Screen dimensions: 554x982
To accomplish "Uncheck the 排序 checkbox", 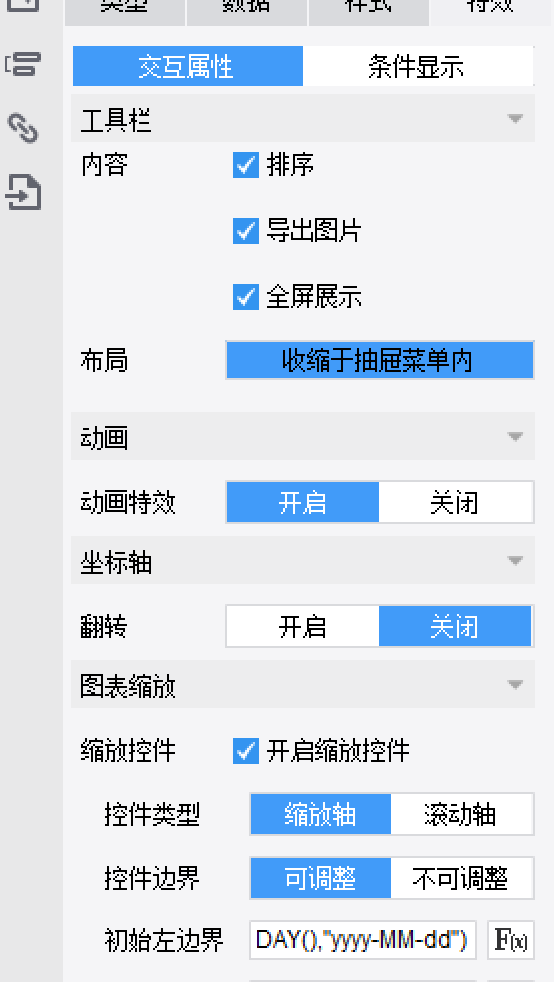I will point(245,165).
